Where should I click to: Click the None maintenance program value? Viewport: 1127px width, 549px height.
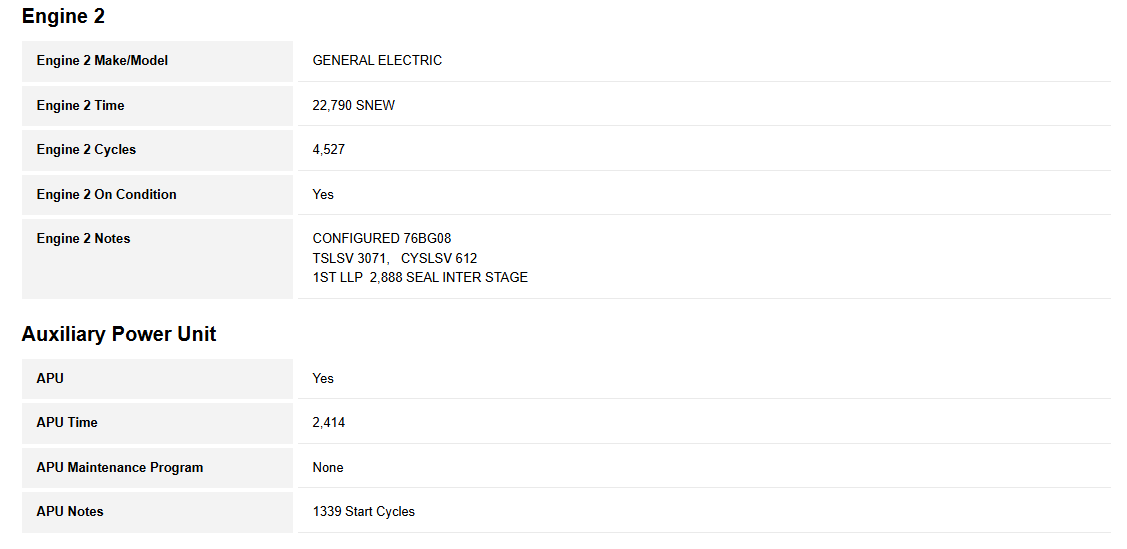click(328, 467)
